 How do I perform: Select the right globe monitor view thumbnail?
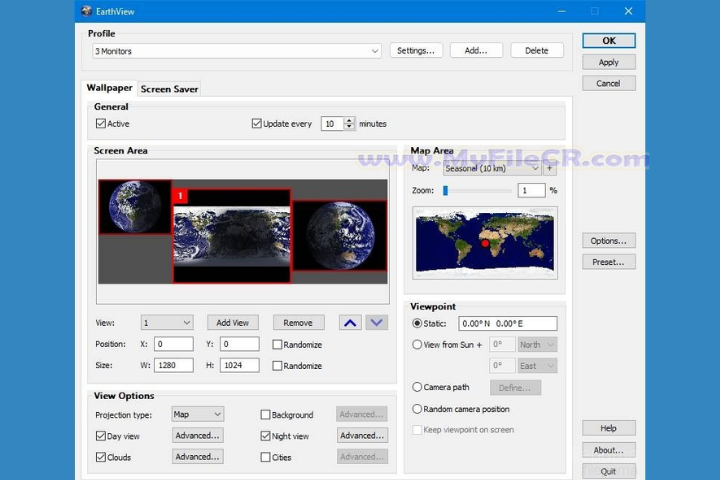(x=340, y=235)
